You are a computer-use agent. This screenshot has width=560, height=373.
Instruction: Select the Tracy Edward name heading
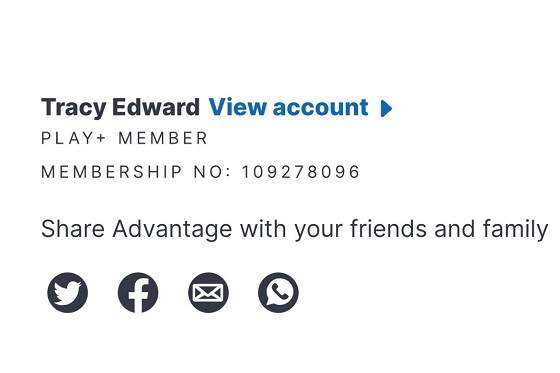120,107
